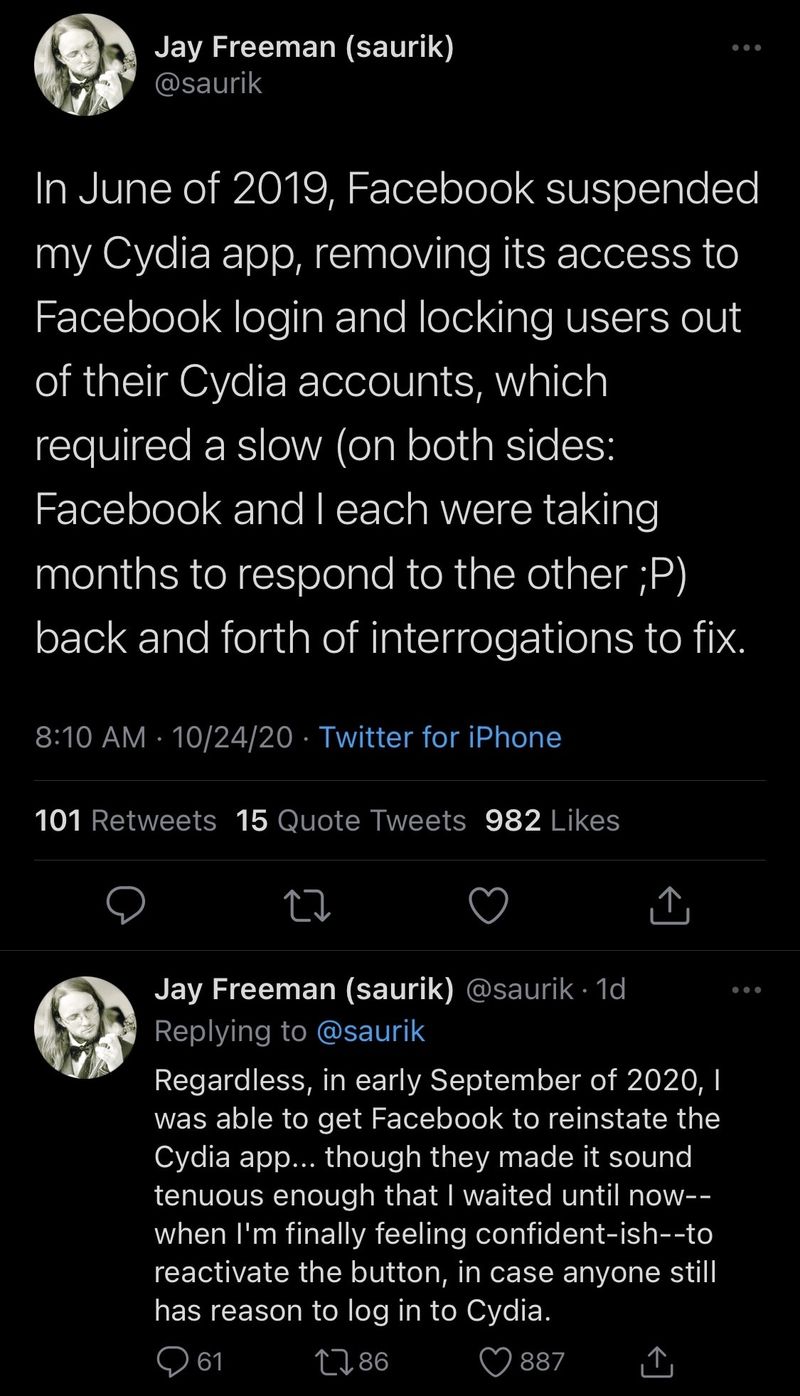Retweet the main tweet
800x1396 pixels.
[x=308, y=906]
